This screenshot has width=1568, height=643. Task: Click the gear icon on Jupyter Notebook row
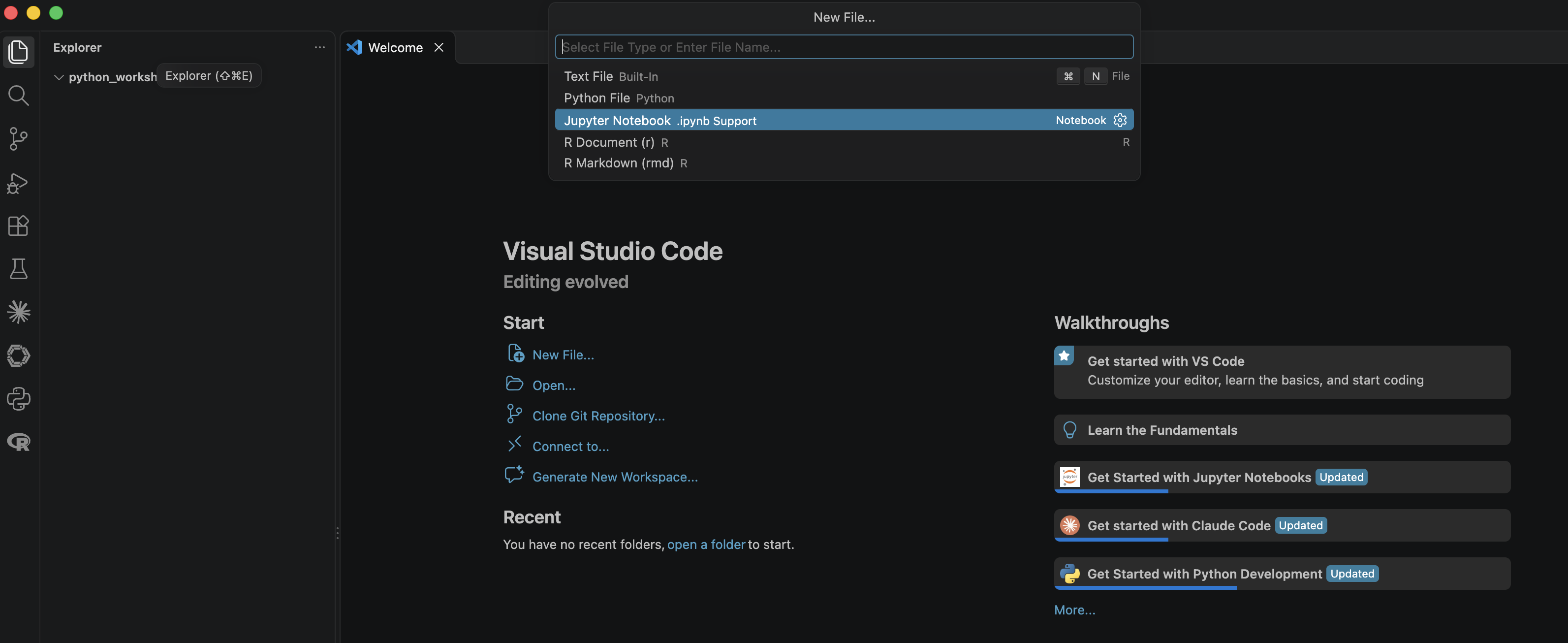1120,120
